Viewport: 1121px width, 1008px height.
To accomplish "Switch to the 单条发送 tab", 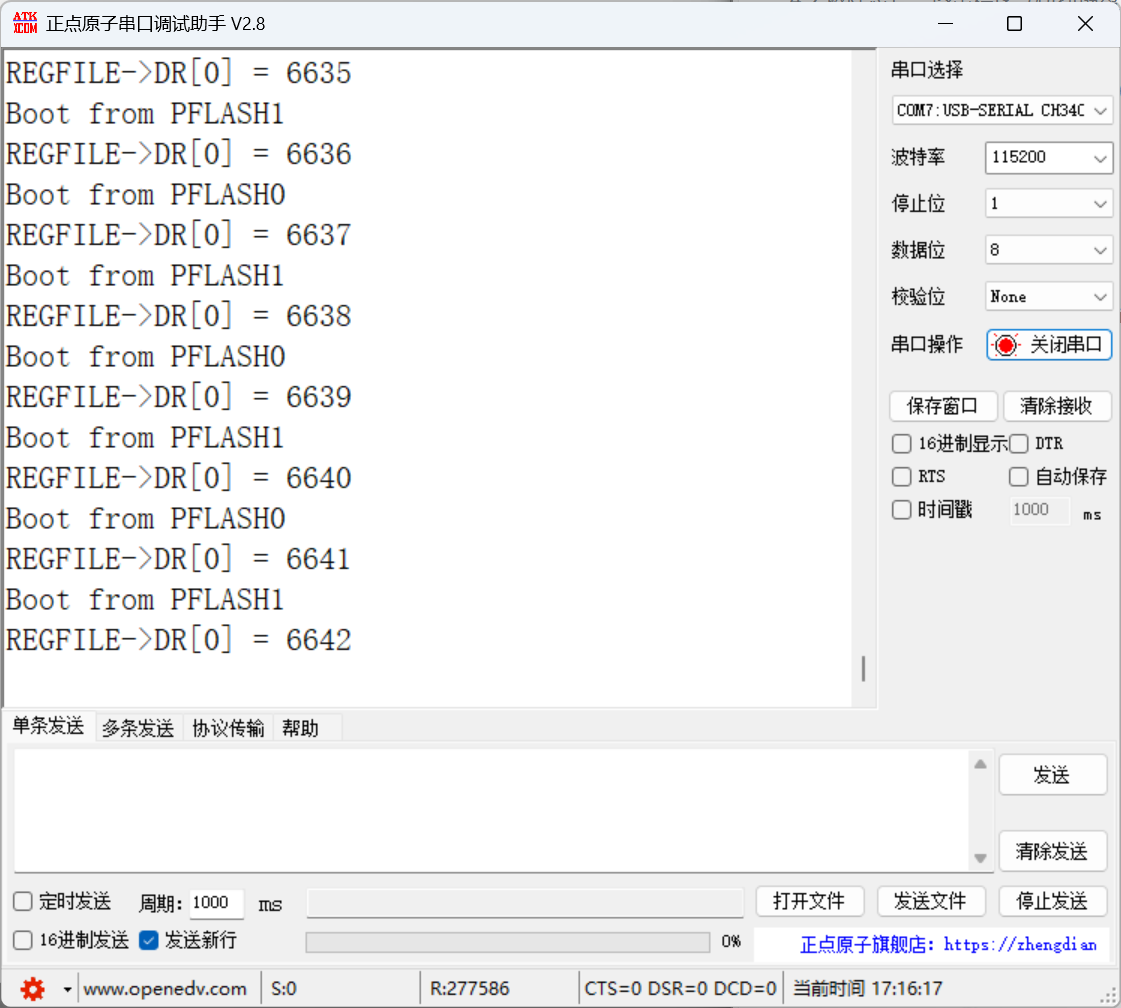I will tap(48, 726).
